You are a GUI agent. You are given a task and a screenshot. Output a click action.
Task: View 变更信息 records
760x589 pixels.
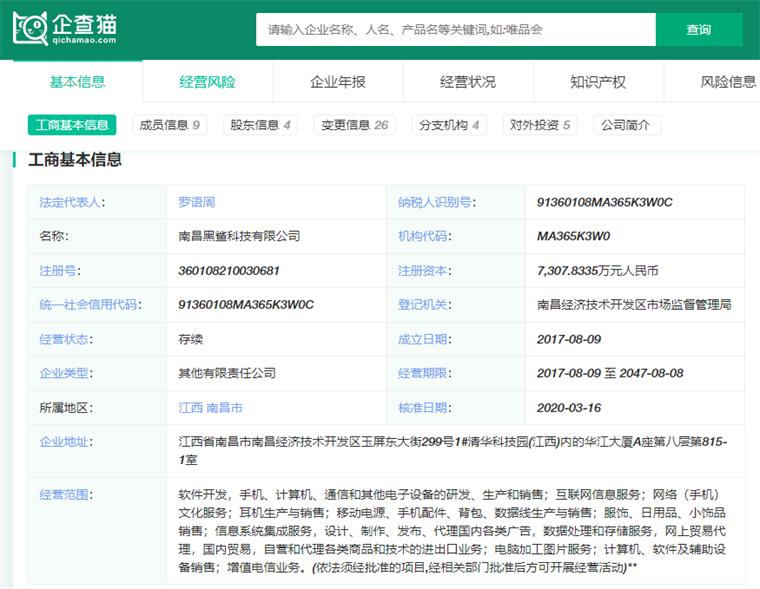pyautogui.click(x=354, y=125)
